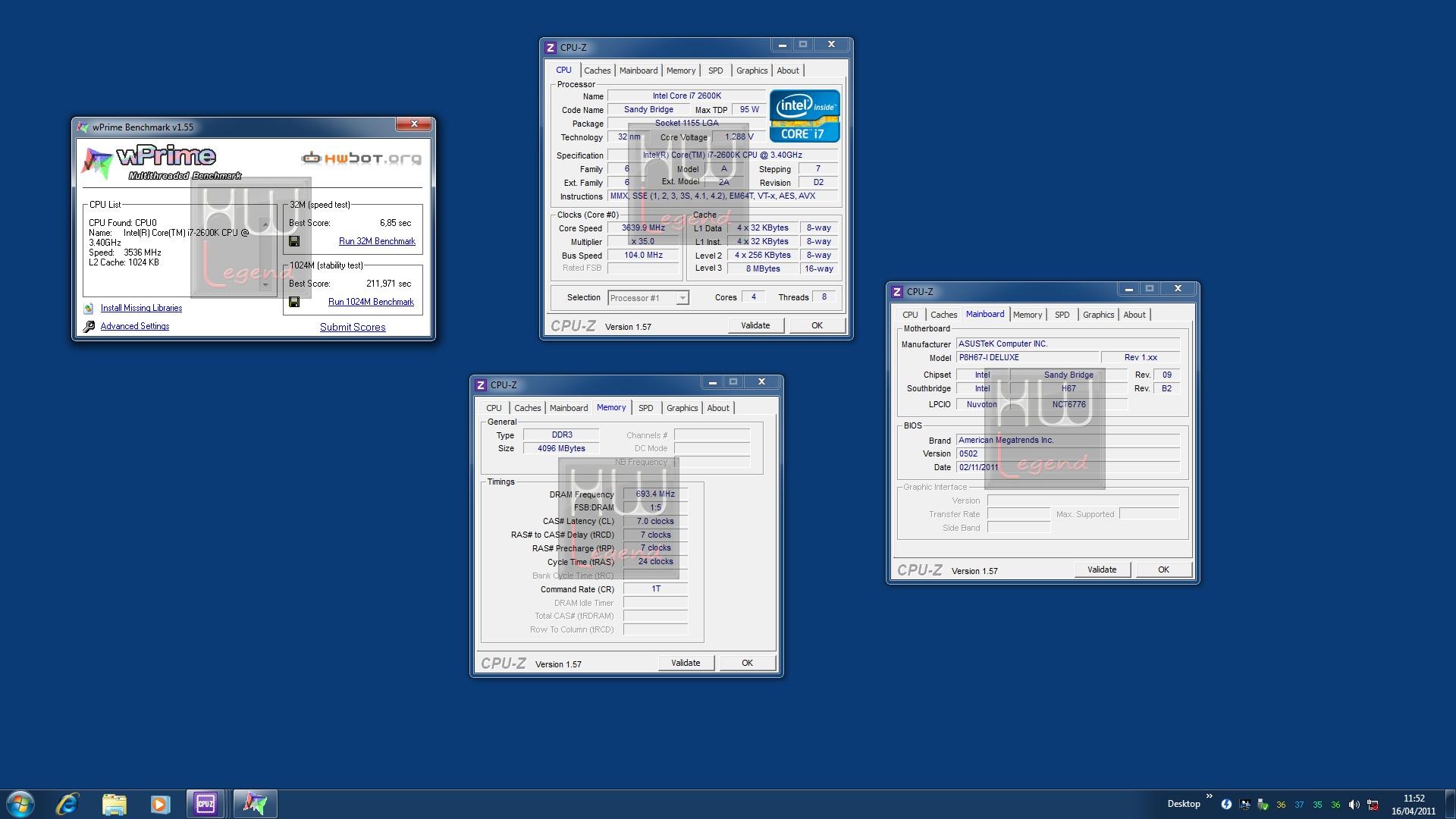
Task: Click OK in Memory window
Action: click(x=747, y=663)
